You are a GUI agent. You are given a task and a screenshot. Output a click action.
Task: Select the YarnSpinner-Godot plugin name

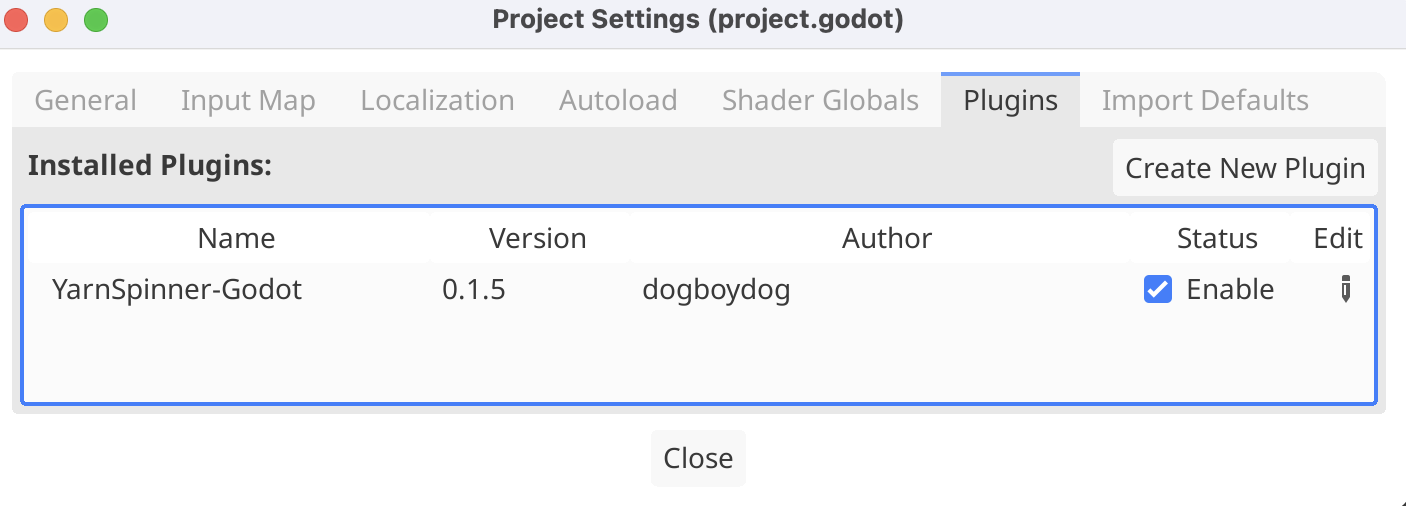pos(177,290)
